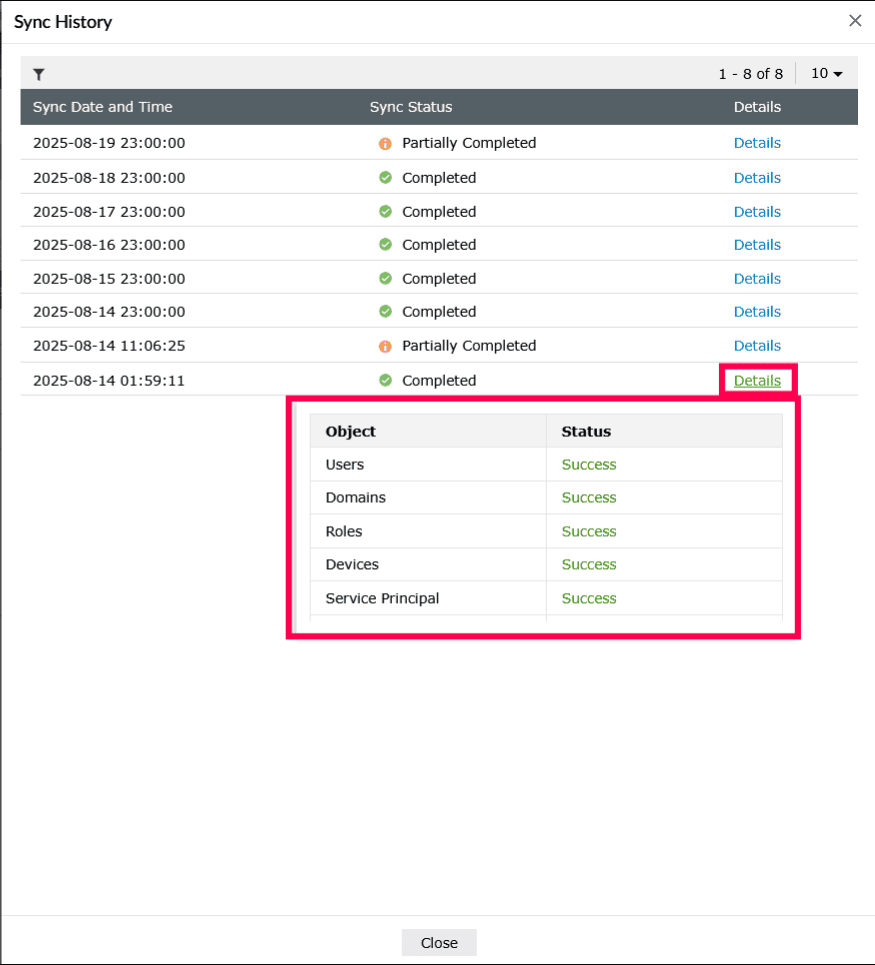Click the Devices row in details popup
875x965 pixels.
(546, 565)
